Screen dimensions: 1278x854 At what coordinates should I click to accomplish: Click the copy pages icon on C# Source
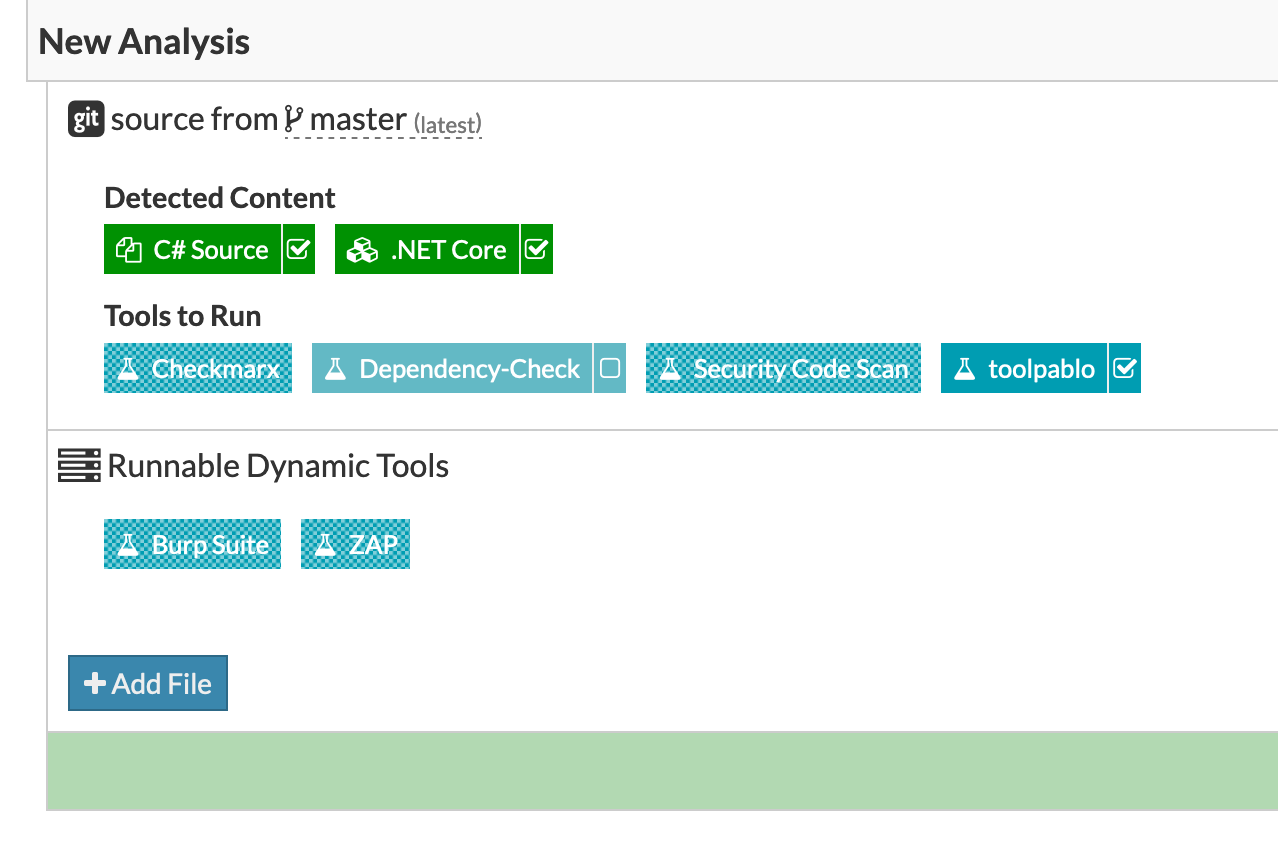[x=128, y=248]
